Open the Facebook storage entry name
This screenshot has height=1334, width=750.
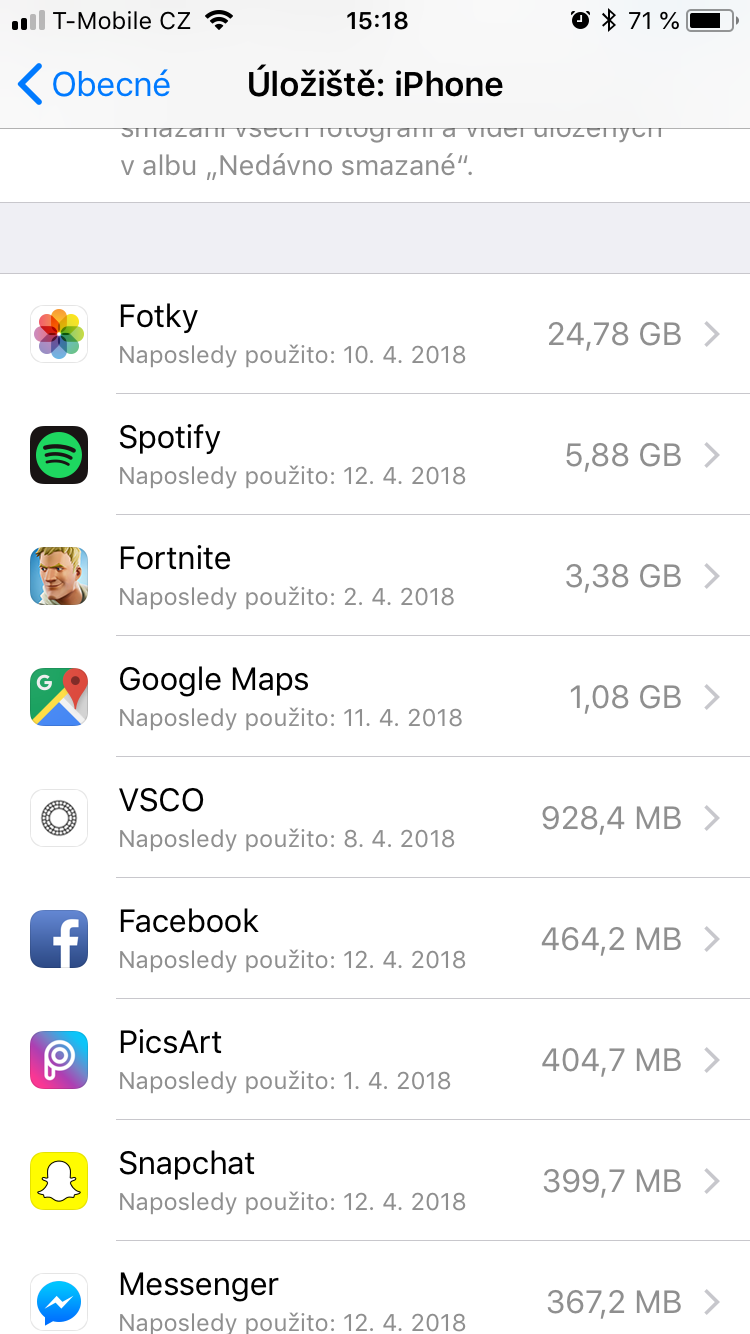click(x=188, y=921)
